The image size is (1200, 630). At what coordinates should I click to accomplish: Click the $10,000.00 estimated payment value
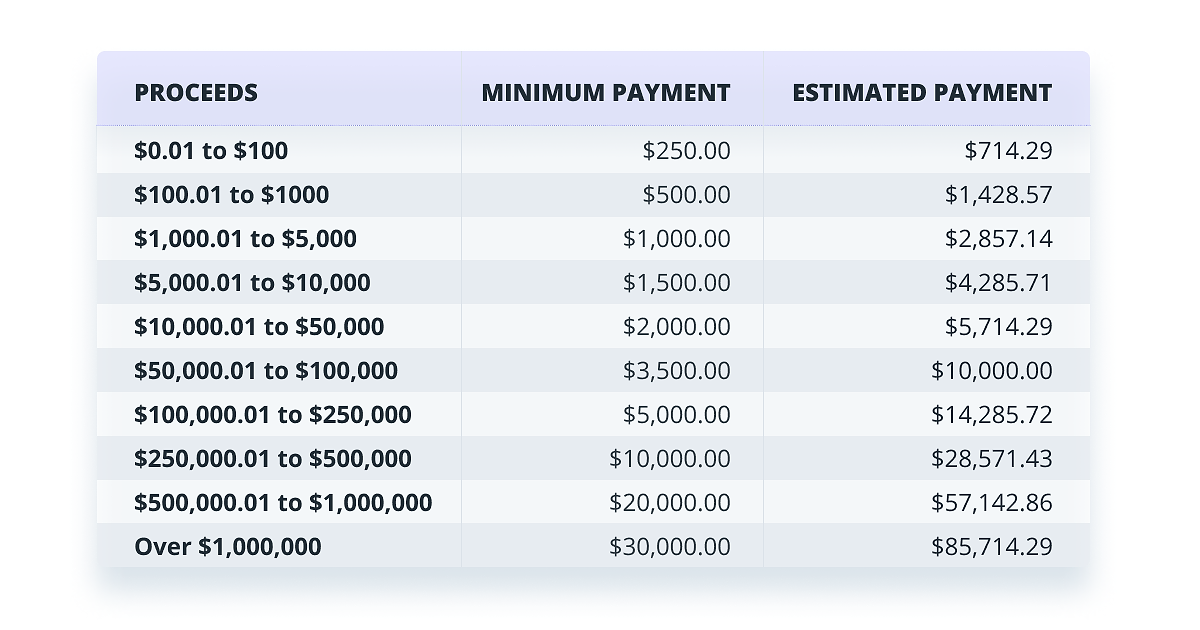(x=992, y=371)
